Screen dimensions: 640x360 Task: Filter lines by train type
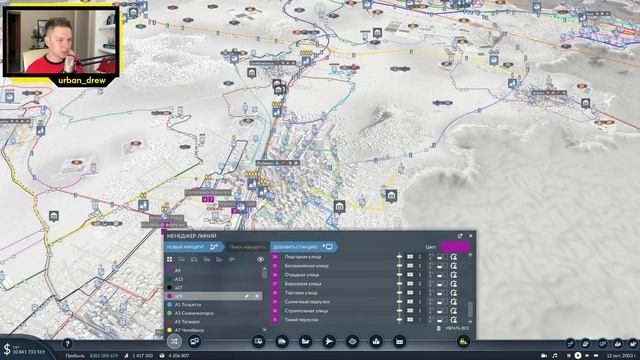click(x=207, y=260)
